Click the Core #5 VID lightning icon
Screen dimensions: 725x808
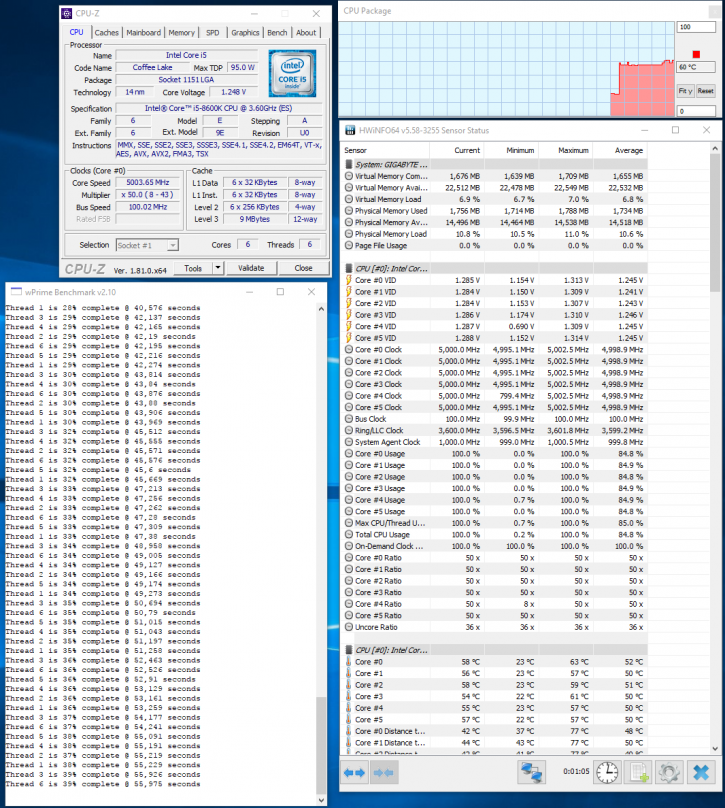coord(349,338)
